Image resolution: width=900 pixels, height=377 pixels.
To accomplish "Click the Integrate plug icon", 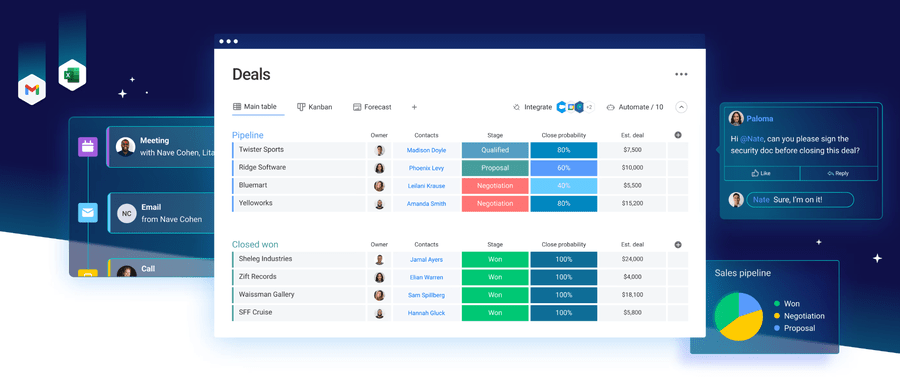I will click(517, 107).
